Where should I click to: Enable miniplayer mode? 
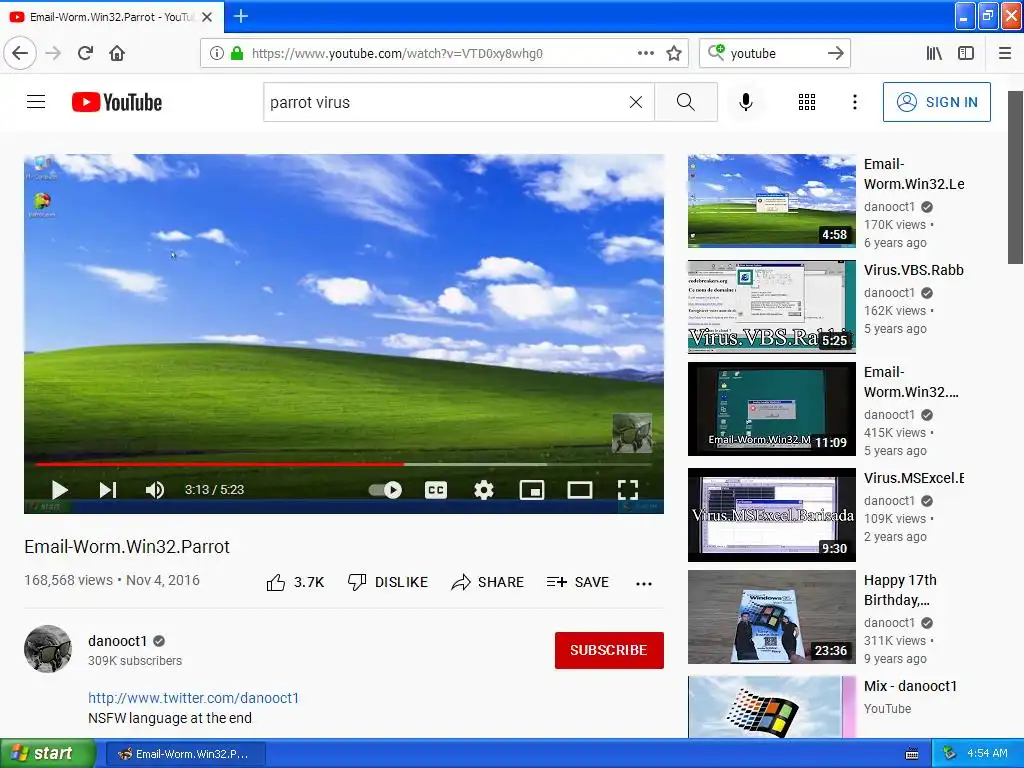coord(532,490)
